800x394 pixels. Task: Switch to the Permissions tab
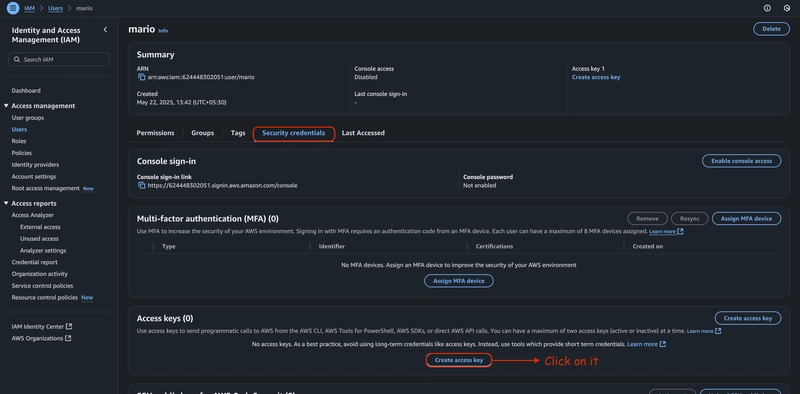click(x=155, y=133)
